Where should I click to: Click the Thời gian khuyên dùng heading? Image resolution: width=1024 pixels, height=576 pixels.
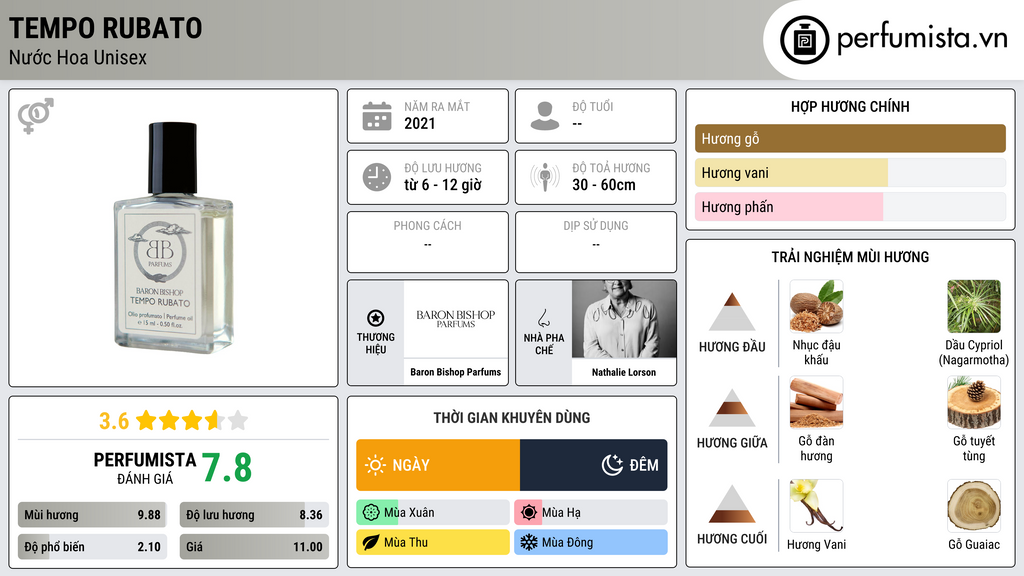tap(511, 417)
